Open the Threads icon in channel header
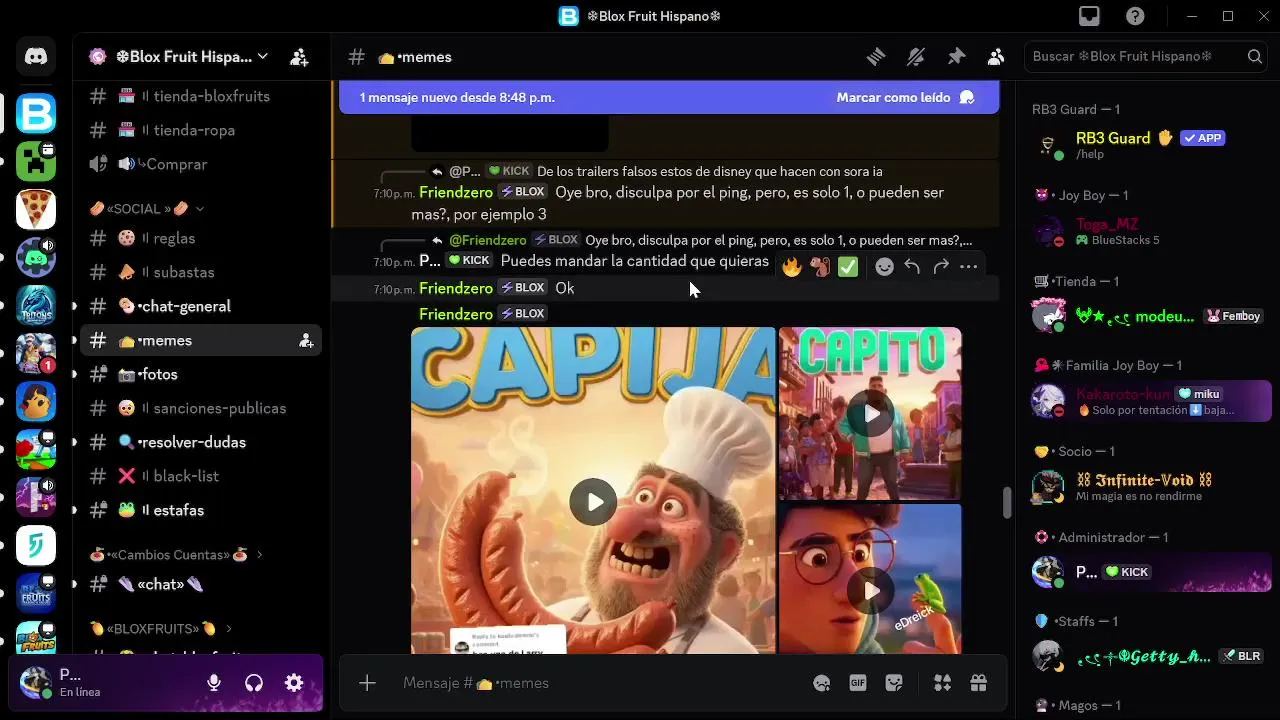1280x720 pixels. pyautogui.click(x=876, y=57)
